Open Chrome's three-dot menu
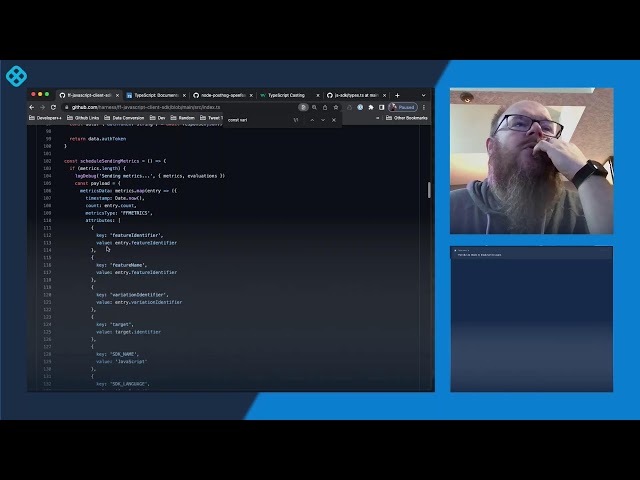 pyautogui.click(x=424, y=107)
